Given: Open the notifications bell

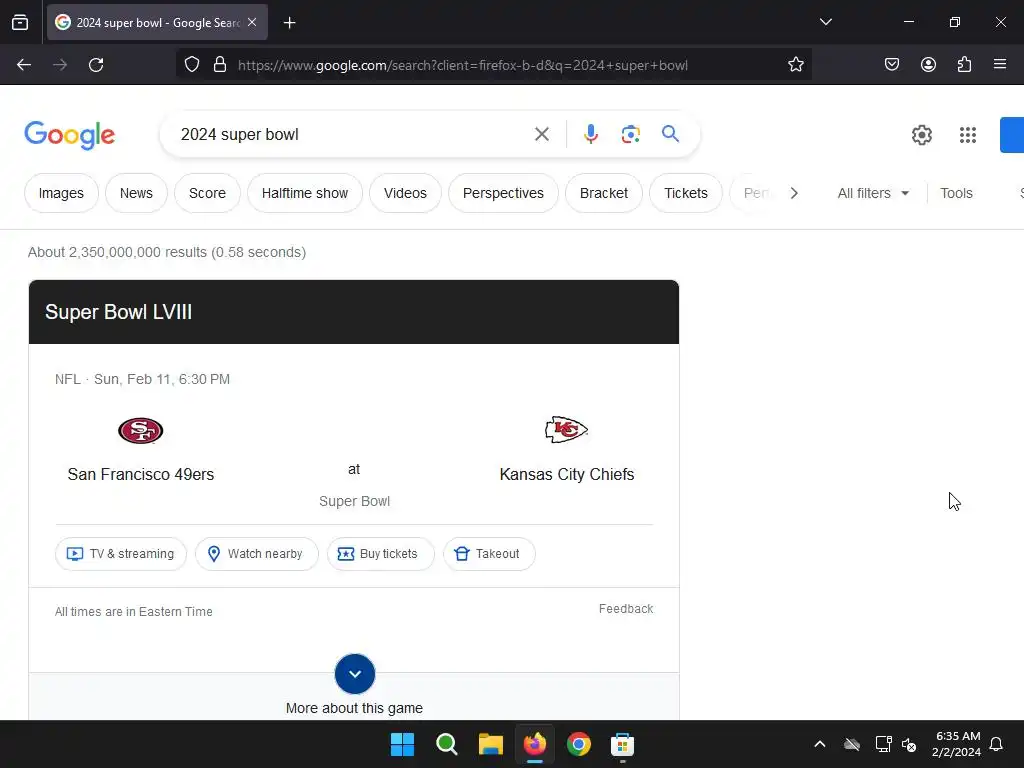Looking at the screenshot, I should click(996, 744).
